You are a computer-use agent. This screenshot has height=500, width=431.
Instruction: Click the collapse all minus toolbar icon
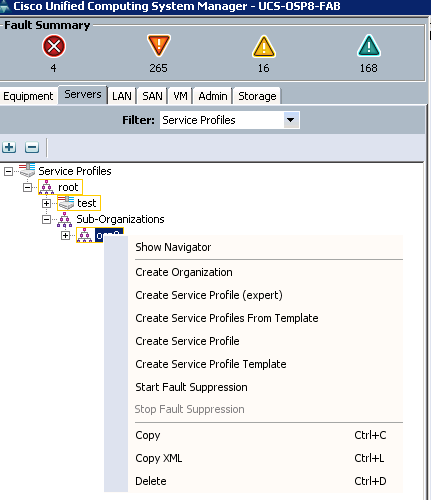point(32,147)
